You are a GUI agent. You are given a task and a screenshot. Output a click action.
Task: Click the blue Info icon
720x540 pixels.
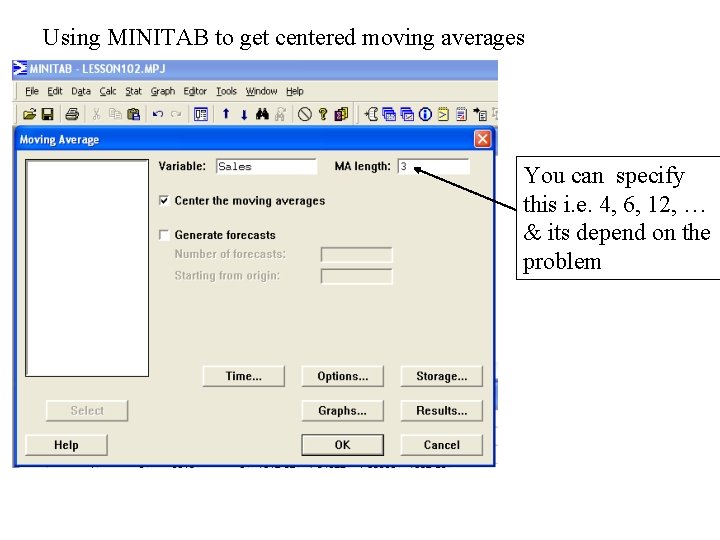pos(425,114)
